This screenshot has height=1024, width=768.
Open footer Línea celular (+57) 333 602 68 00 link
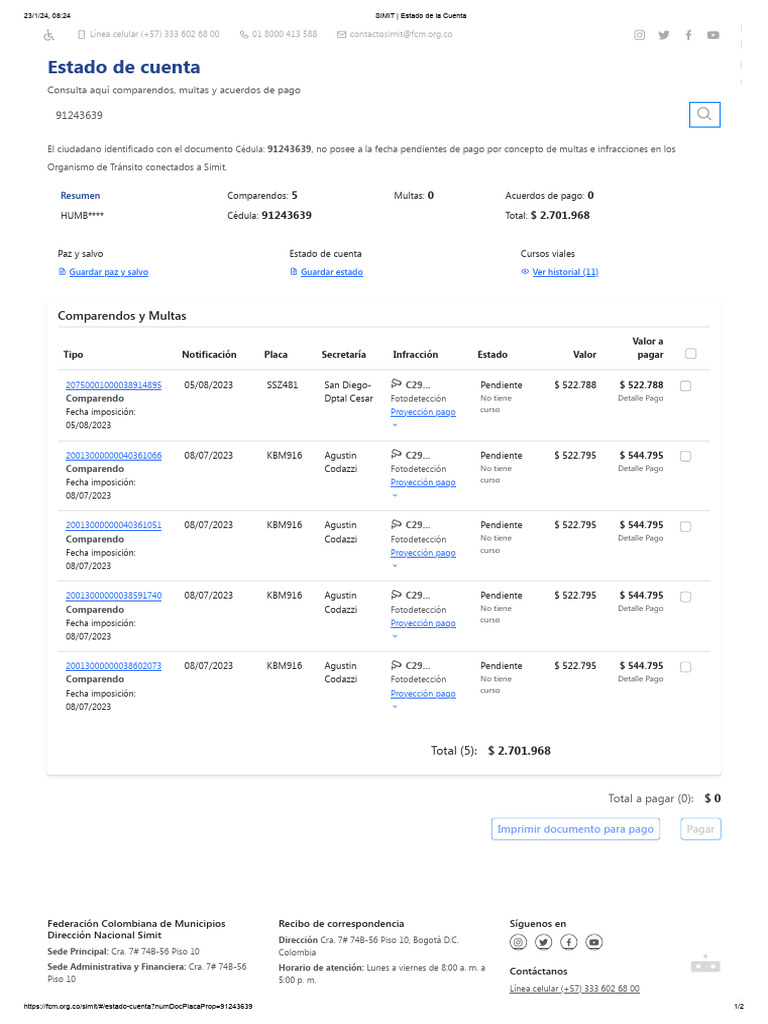click(575, 989)
